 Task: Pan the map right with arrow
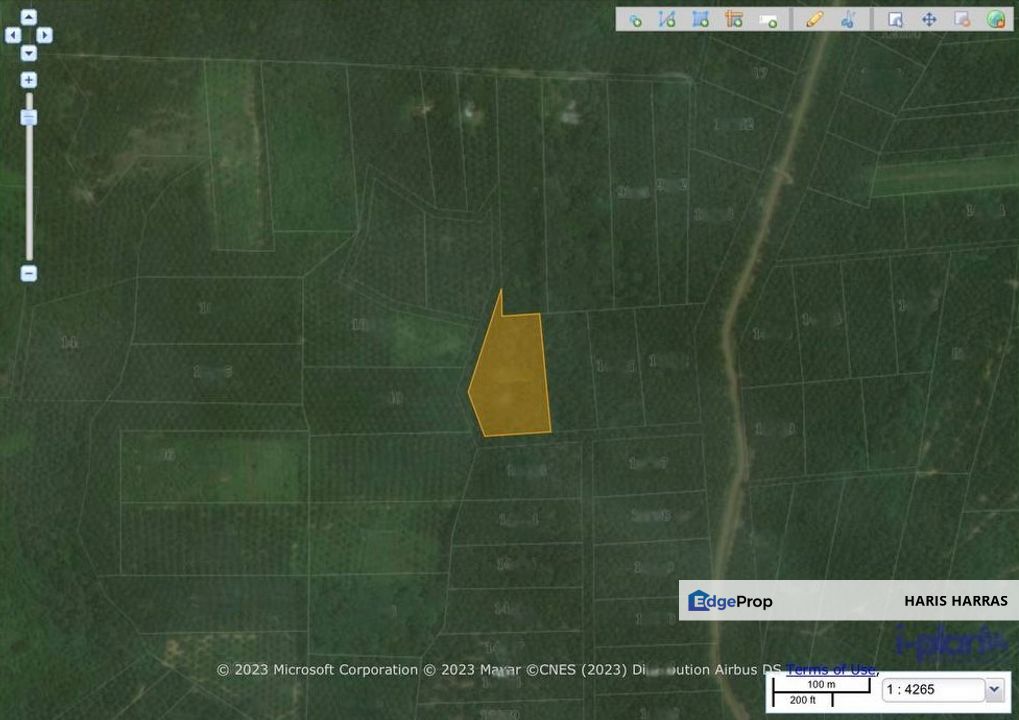pyautogui.click(x=45, y=35)
